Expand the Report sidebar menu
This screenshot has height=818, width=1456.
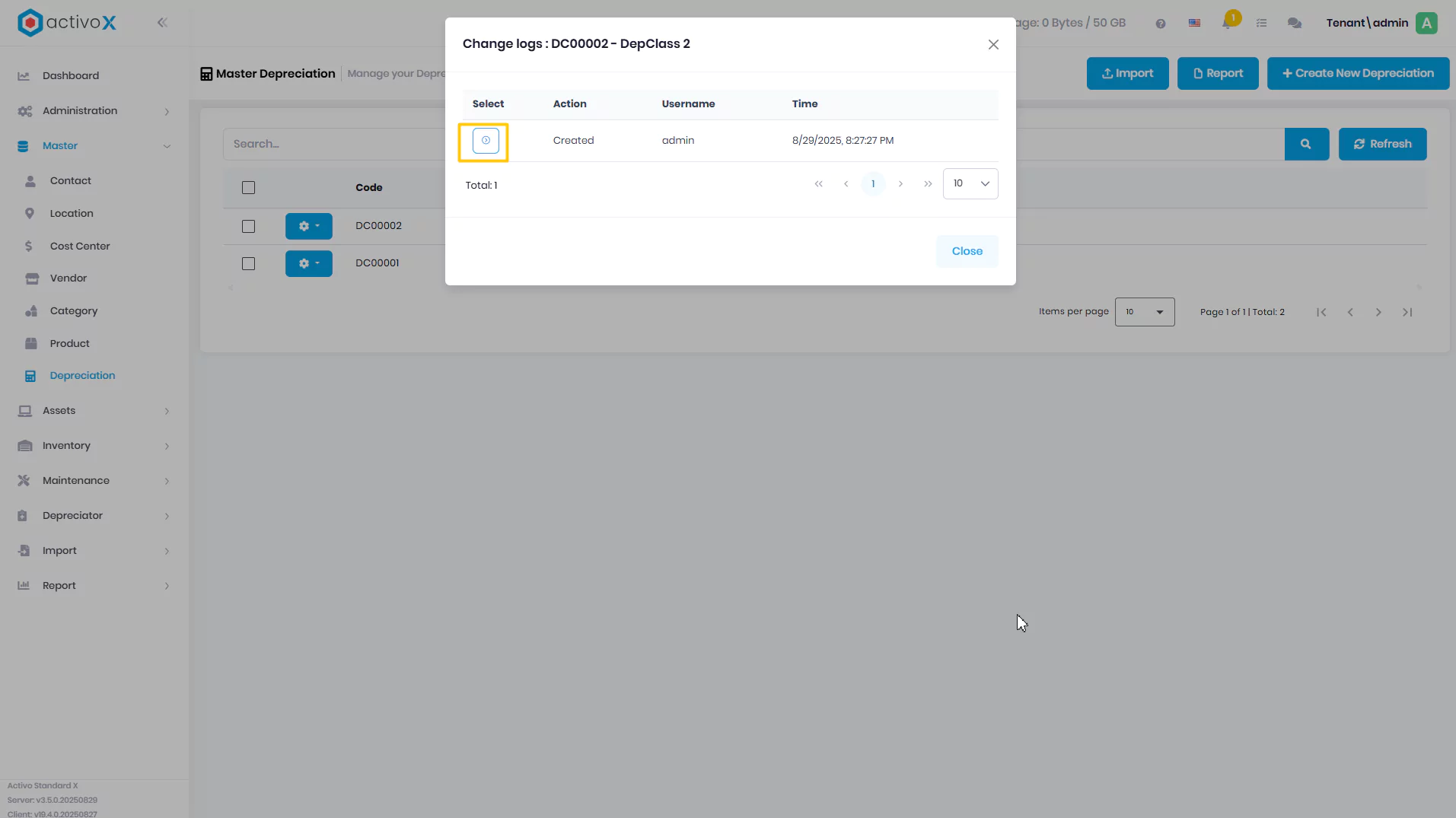94,586
